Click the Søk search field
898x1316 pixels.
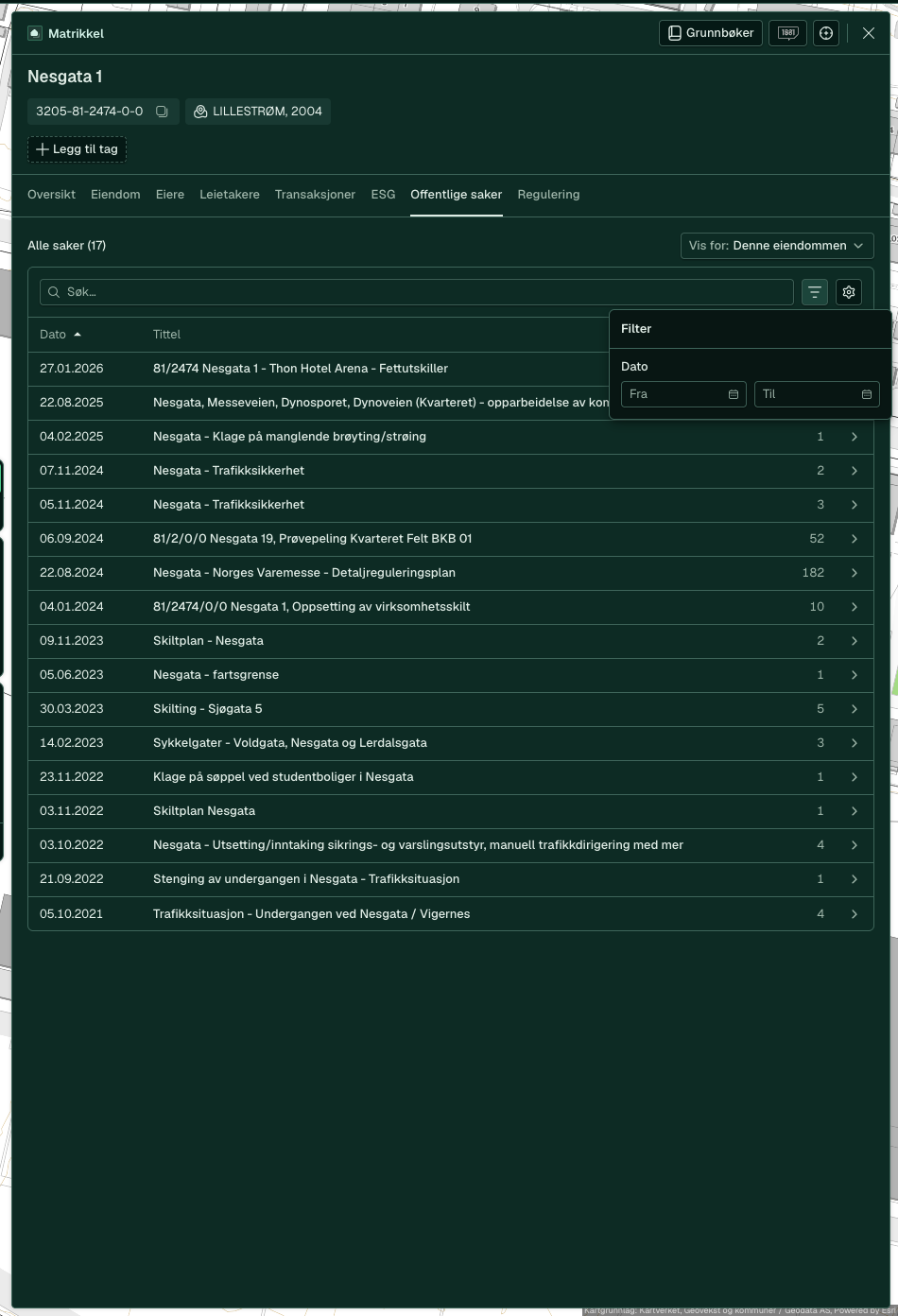pos(417,292)
